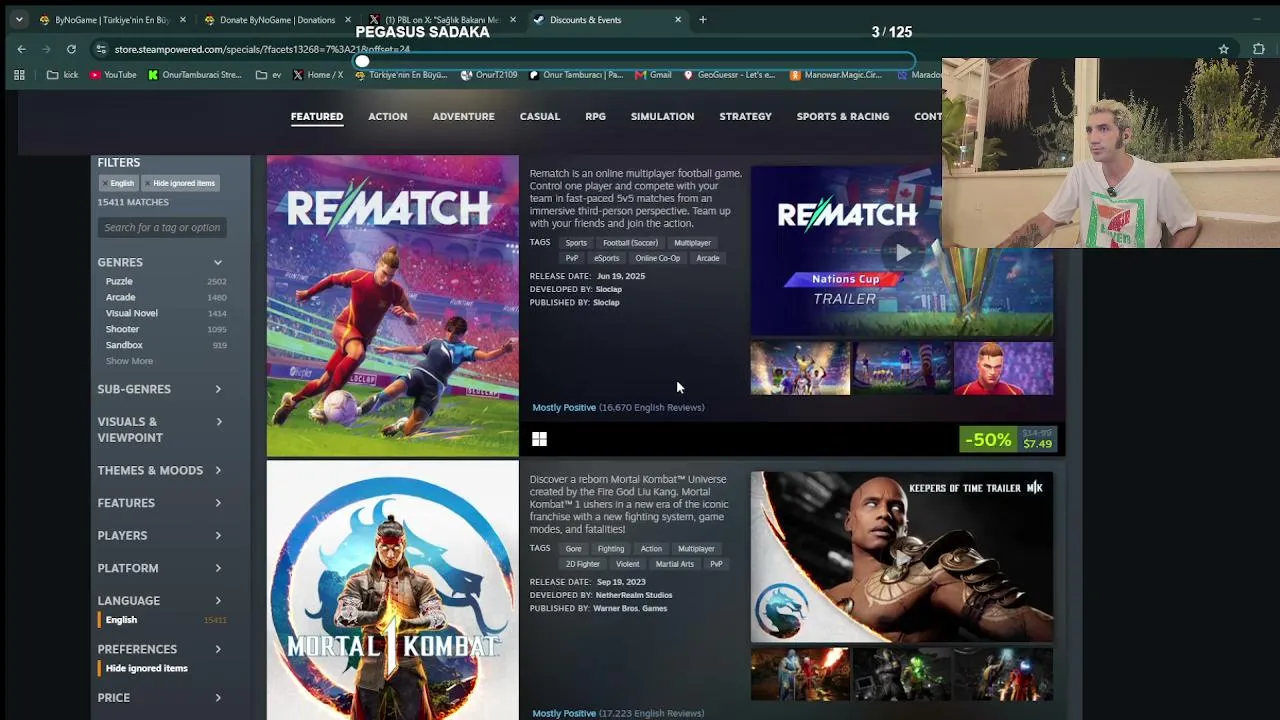This screenshot has height=720, width=1280.
Task: Open NetherRealm Studios developer link
Action: coord(634,596)
